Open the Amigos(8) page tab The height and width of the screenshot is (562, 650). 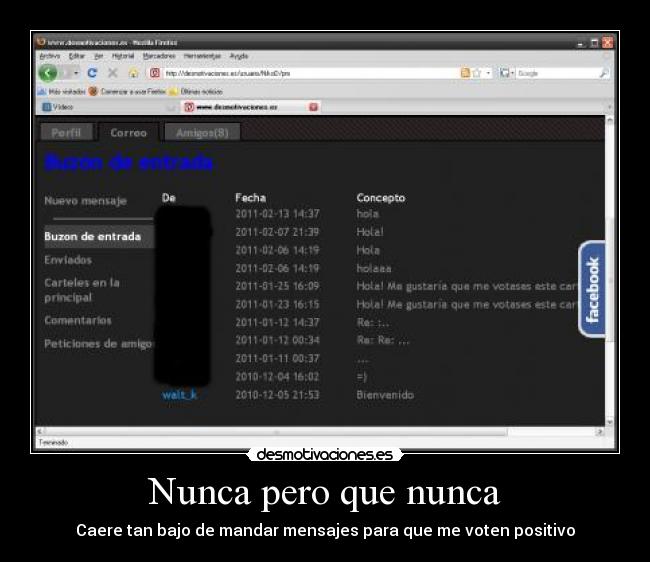(x=202, y=133)
